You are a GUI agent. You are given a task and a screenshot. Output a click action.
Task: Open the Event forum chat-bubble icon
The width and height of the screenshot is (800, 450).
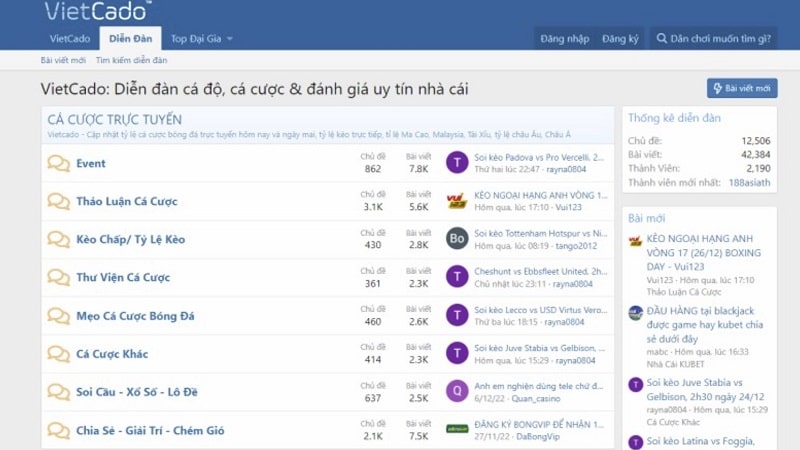pyautogui.click(x=59, y=163)
